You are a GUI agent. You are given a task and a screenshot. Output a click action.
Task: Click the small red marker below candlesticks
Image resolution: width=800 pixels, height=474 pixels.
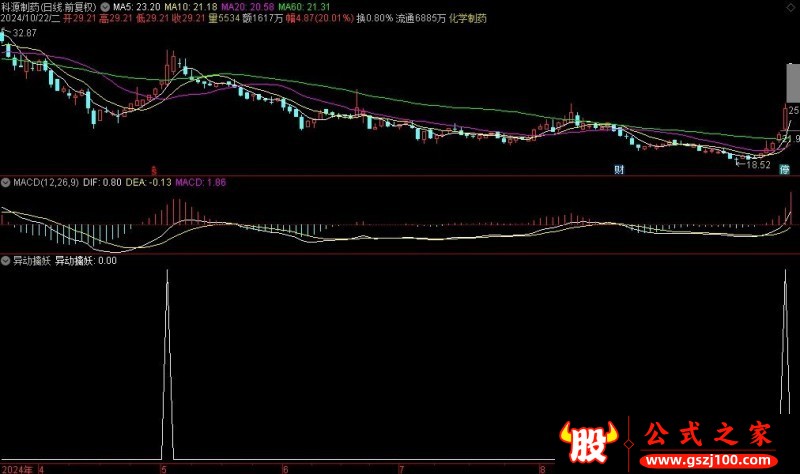coord(153,169)
